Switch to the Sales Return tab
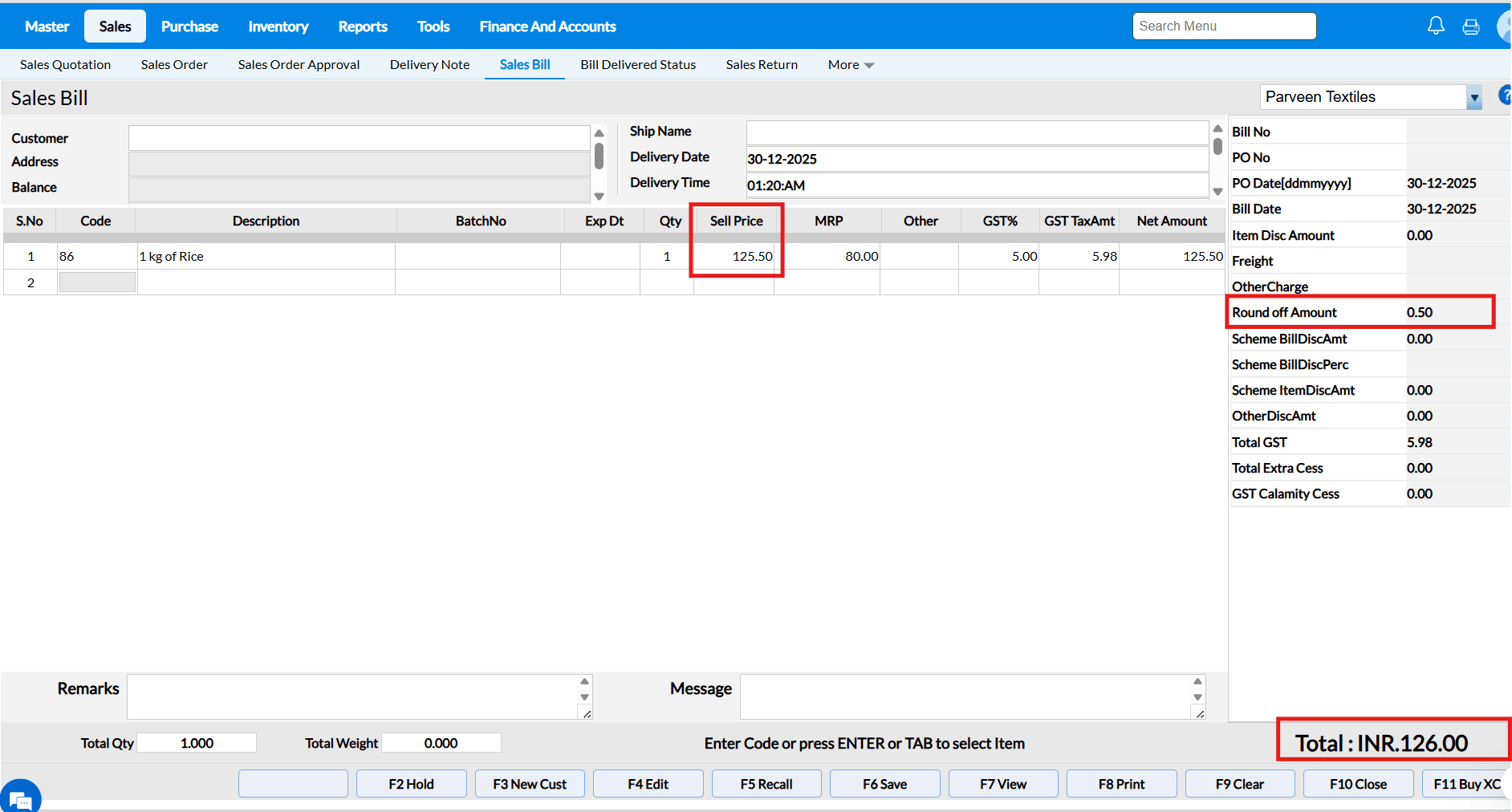The image size is (1512, 812). [x=762, y=65]
